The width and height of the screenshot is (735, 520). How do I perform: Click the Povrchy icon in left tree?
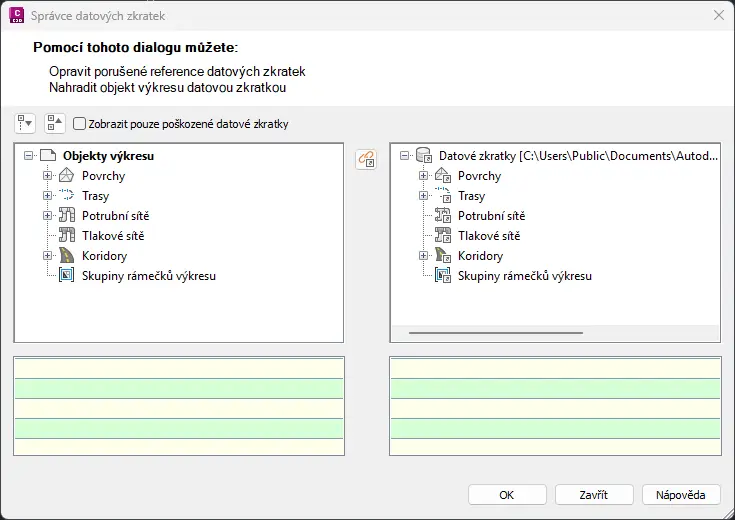[x=67, y=176]
